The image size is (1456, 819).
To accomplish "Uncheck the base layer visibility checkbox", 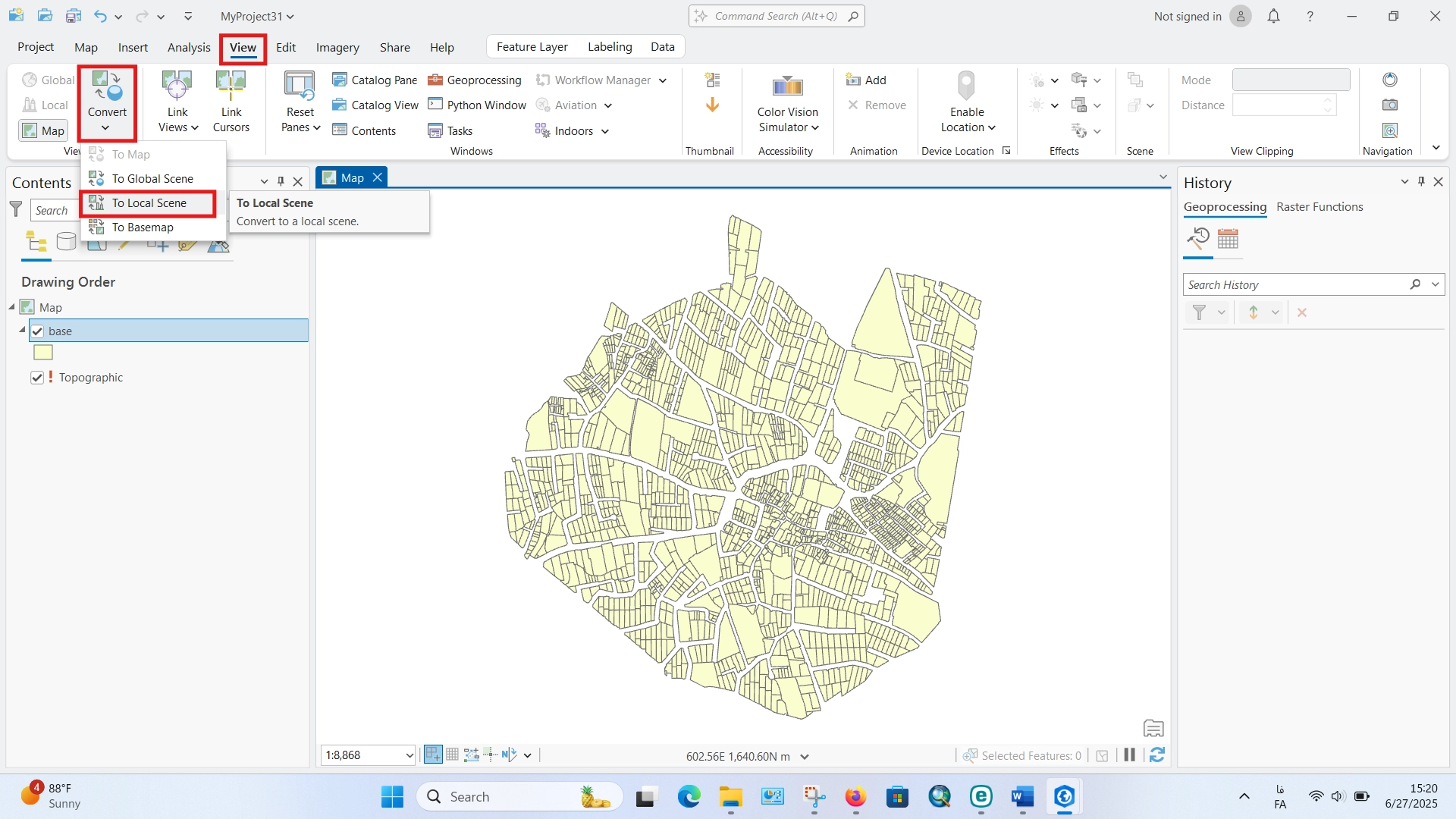I will [37, 331].
